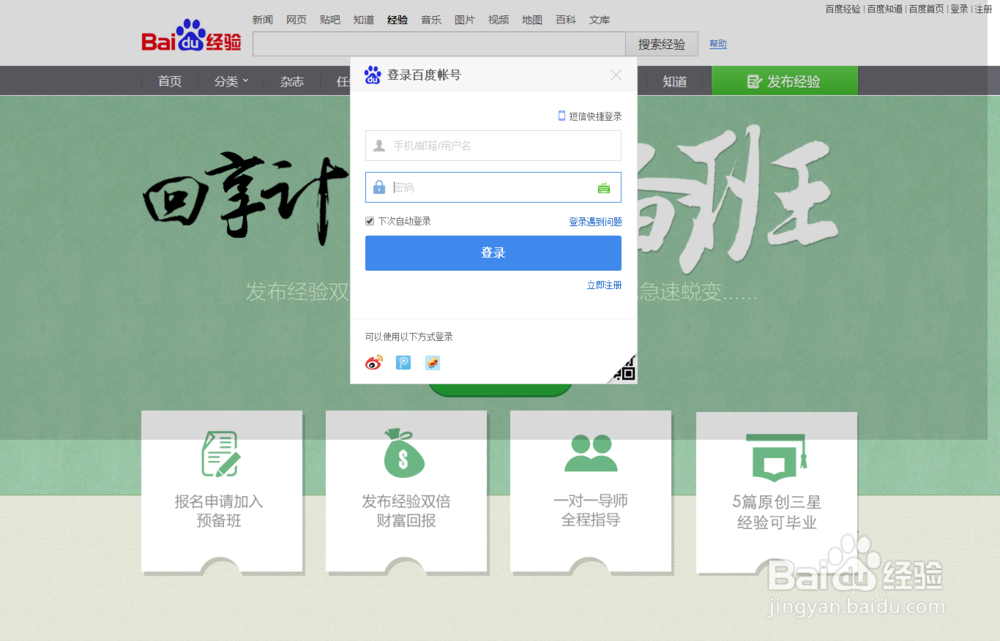The image size is (1000, 641).
Task: Log in with the Sina Weibo icon
Action: point(374,363)
